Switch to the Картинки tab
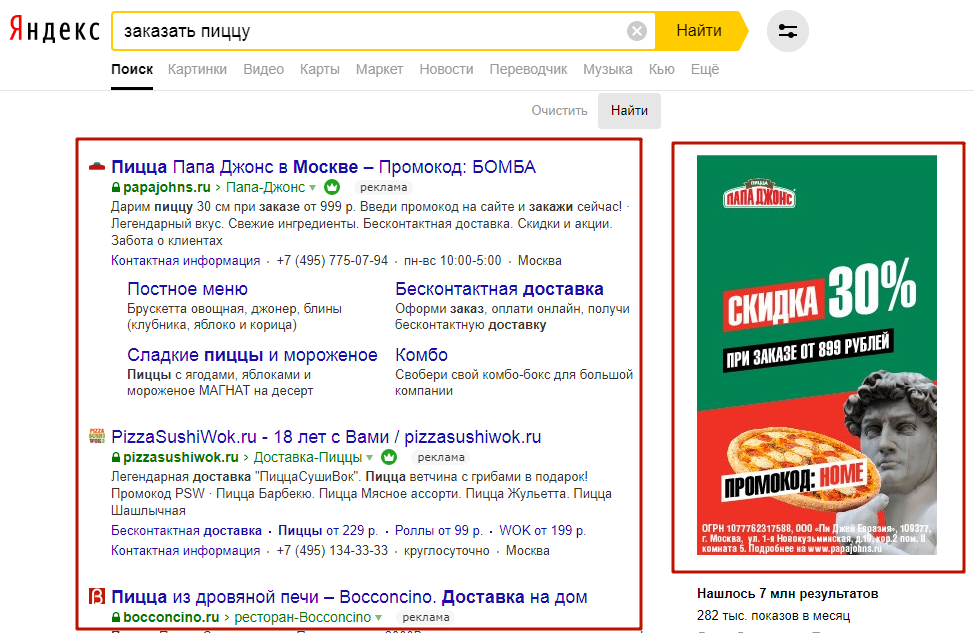974x633 pixels. point(198,70)
